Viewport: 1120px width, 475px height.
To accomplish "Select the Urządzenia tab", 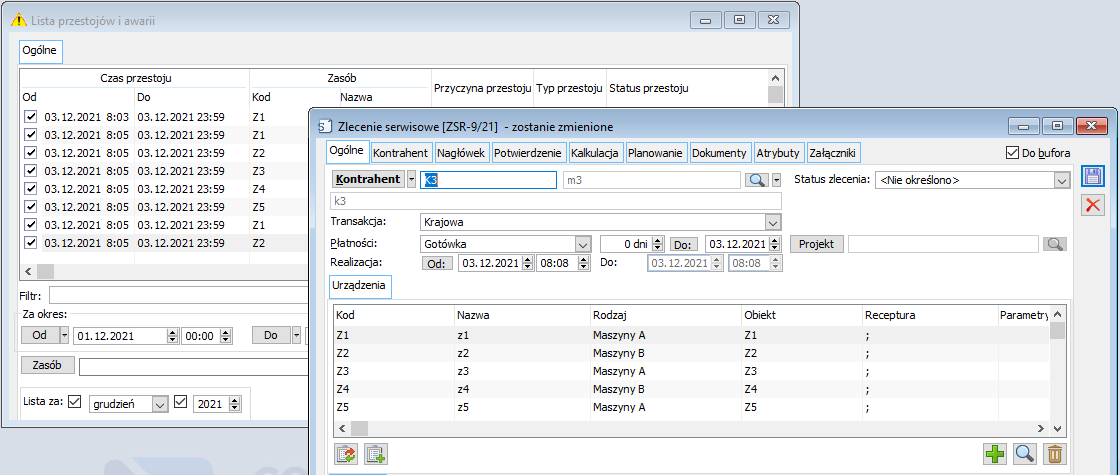I will coord(359,286).
